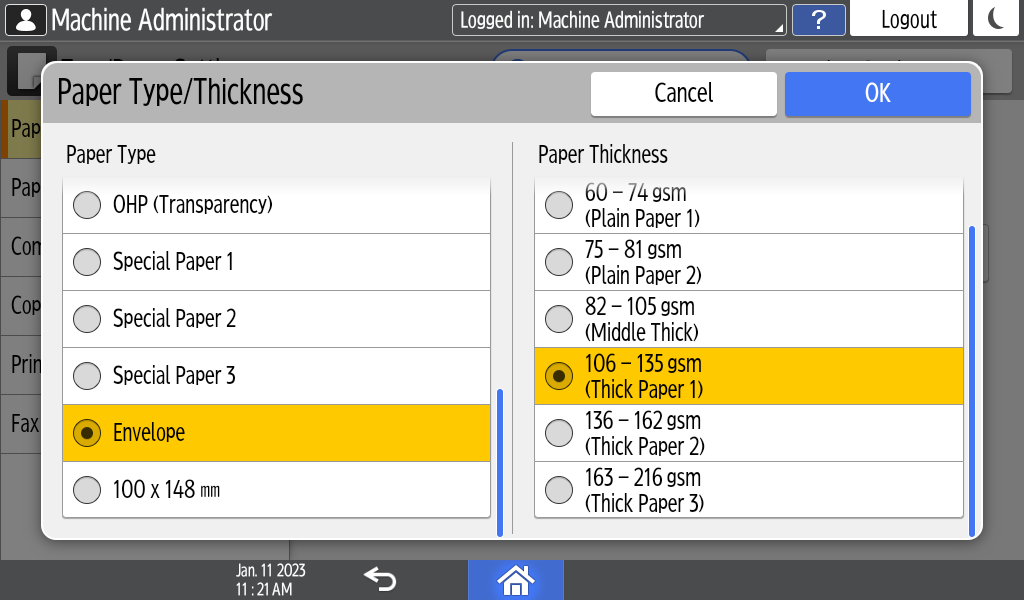The height and width of the screenshot is (600, 1024).
Task: Pick 163 – 216 gsm Thick Paper 3
Action: tap(748, 490)
